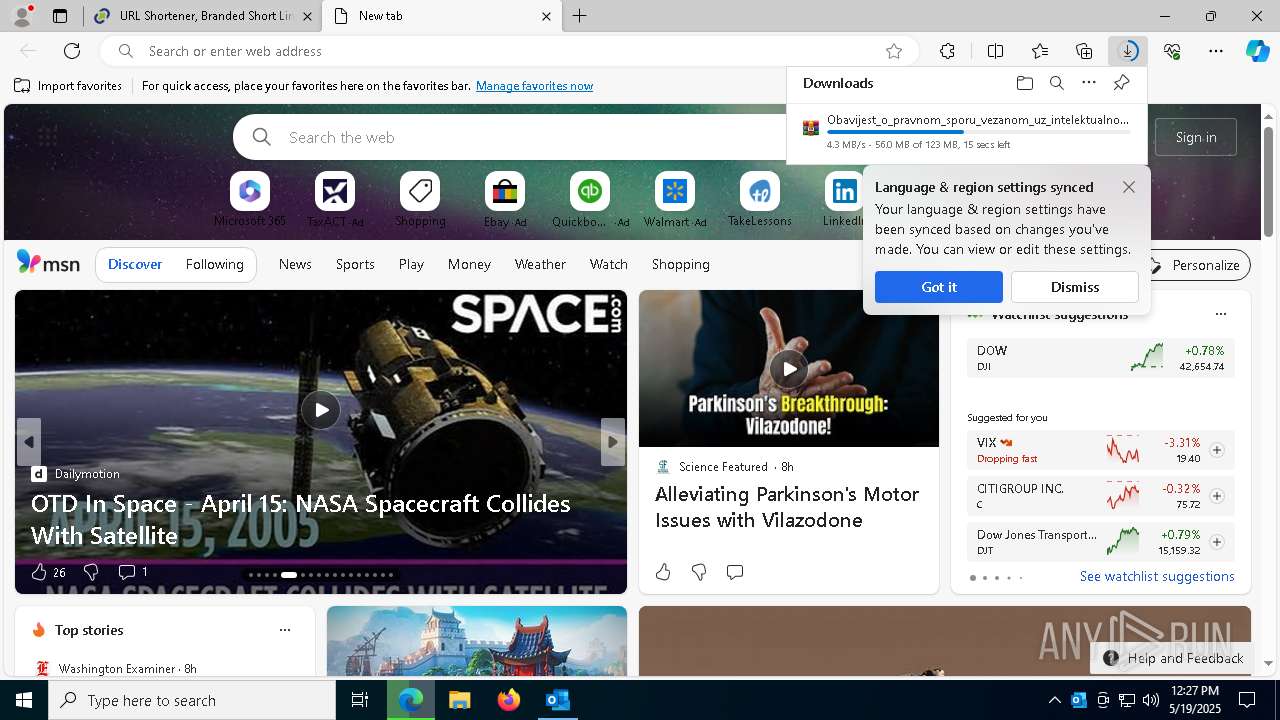Click the Dismiss button

pos(1075,287)
